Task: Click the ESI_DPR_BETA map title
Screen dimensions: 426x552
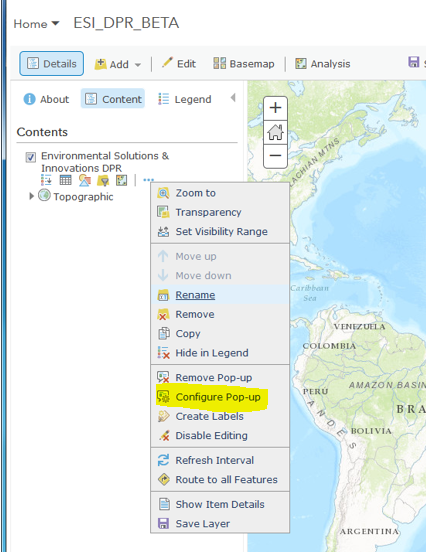Action: pyautogui.click(x=126, y=23)
